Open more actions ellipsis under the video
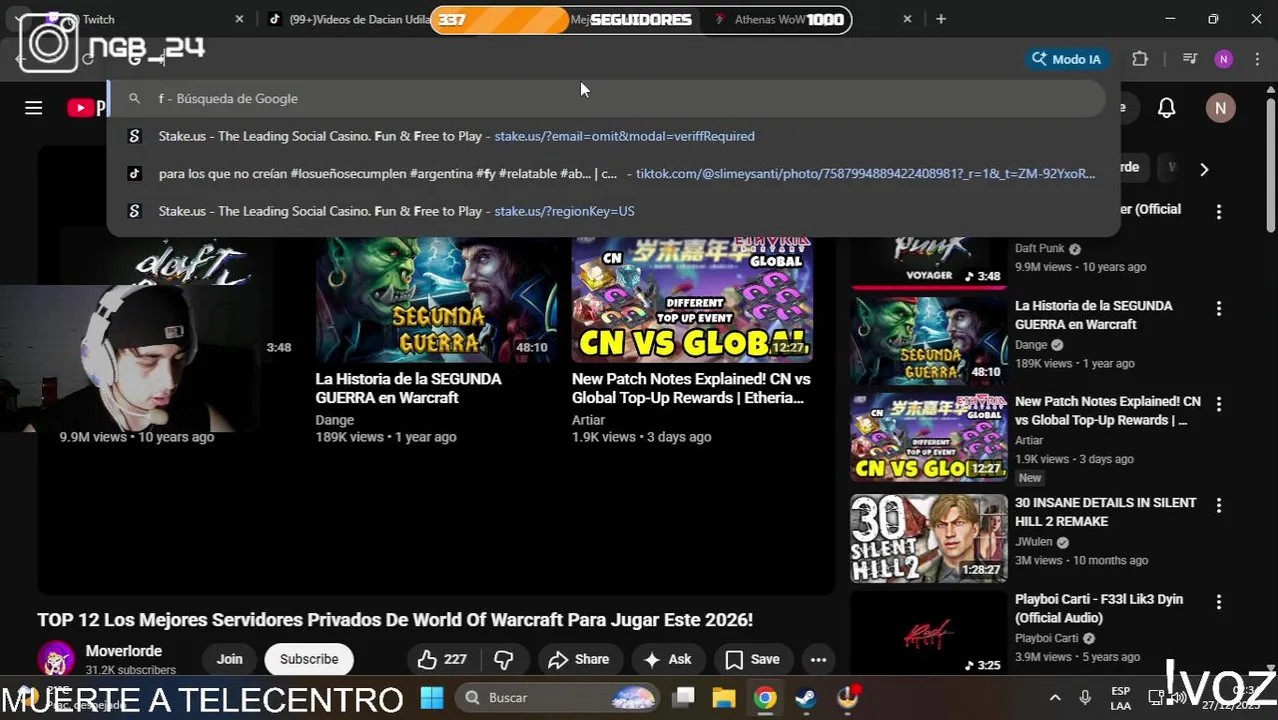This screenshot has width=1278, height=720. (818, 659)
